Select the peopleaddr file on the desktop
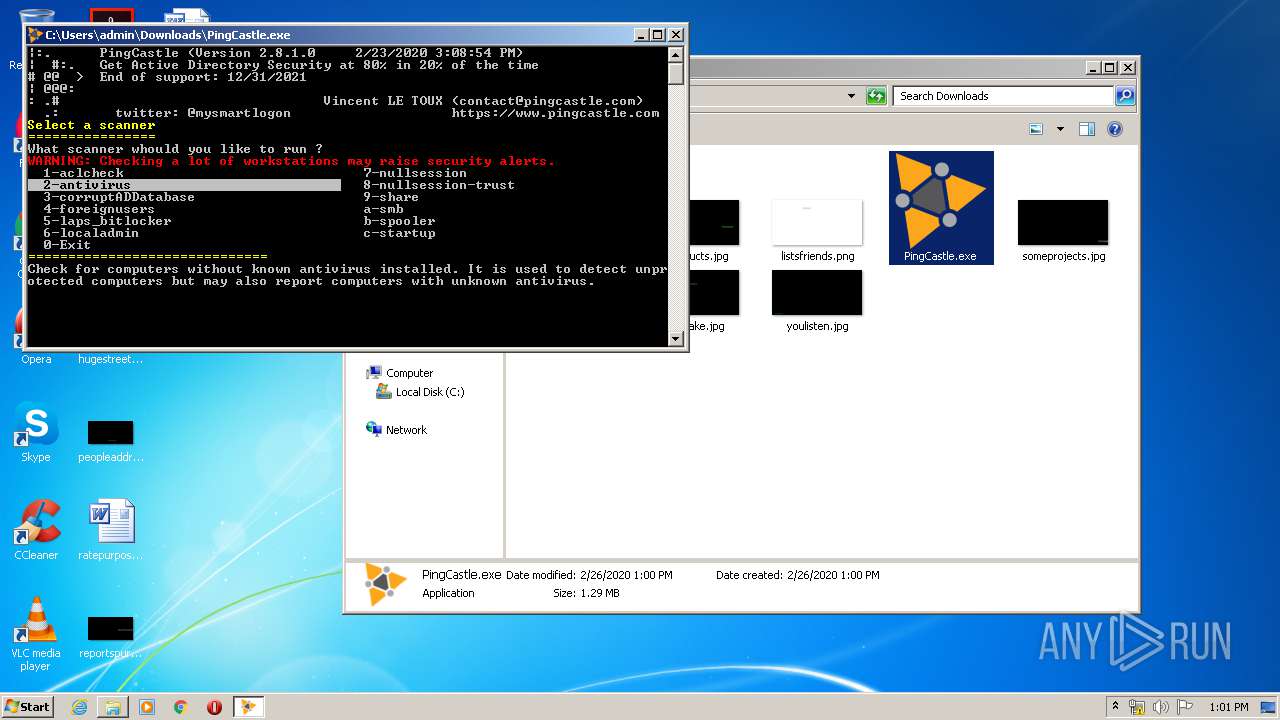Viewport: 1280px width, 720px height. coord(111,441)
